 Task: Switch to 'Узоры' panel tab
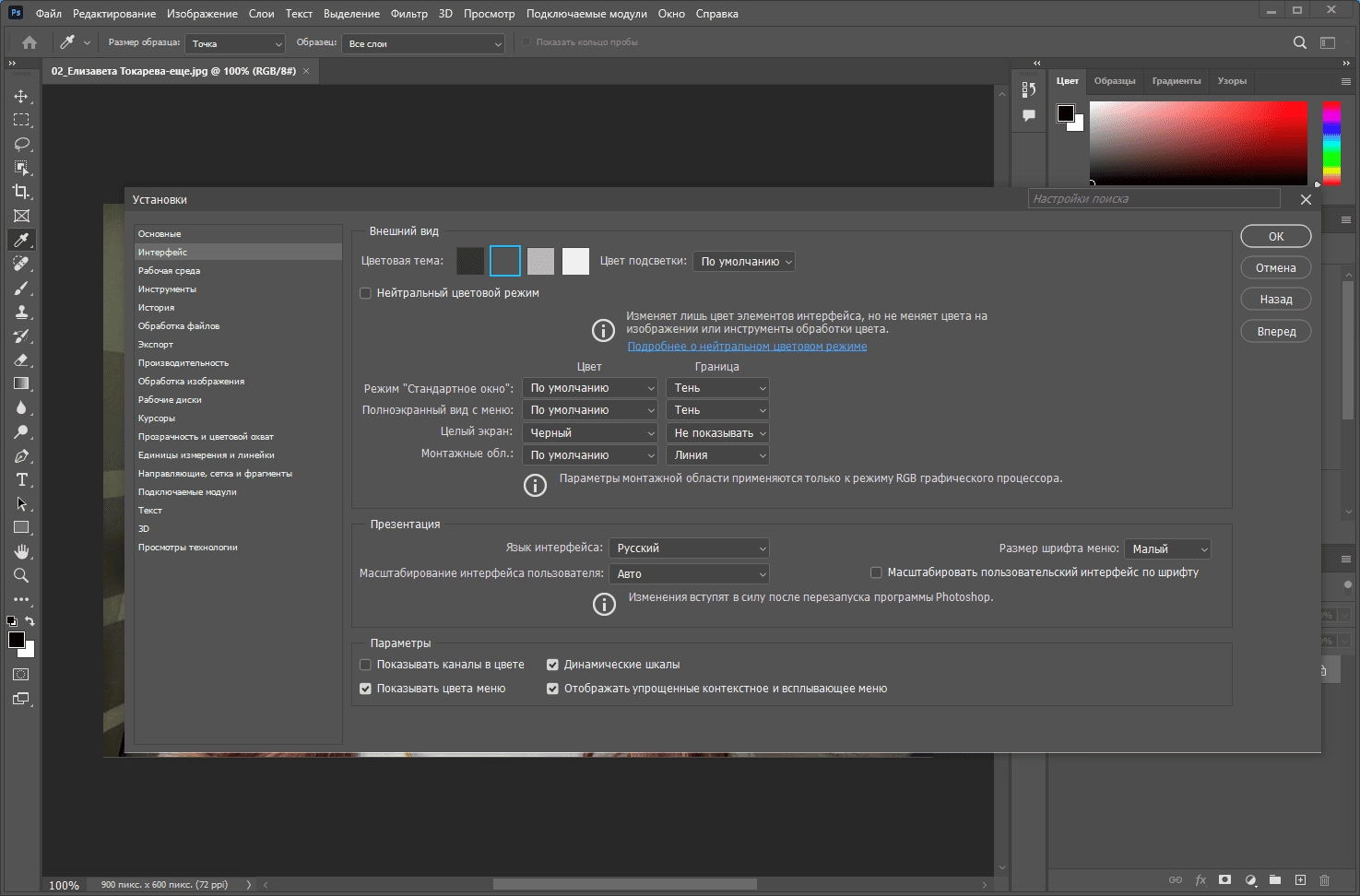coord(1232,81)
